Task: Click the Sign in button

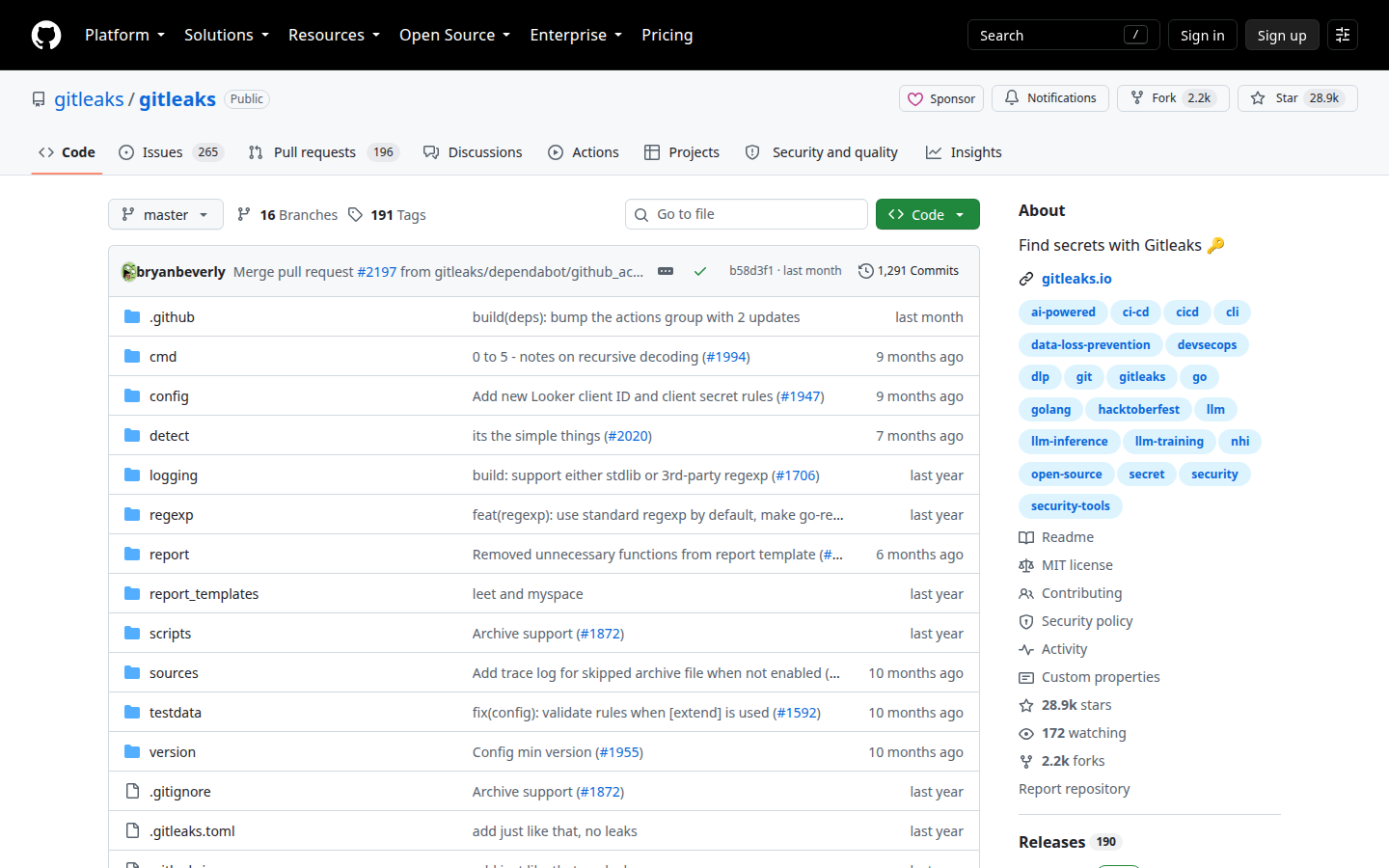Action: [x=1202, y=35]
